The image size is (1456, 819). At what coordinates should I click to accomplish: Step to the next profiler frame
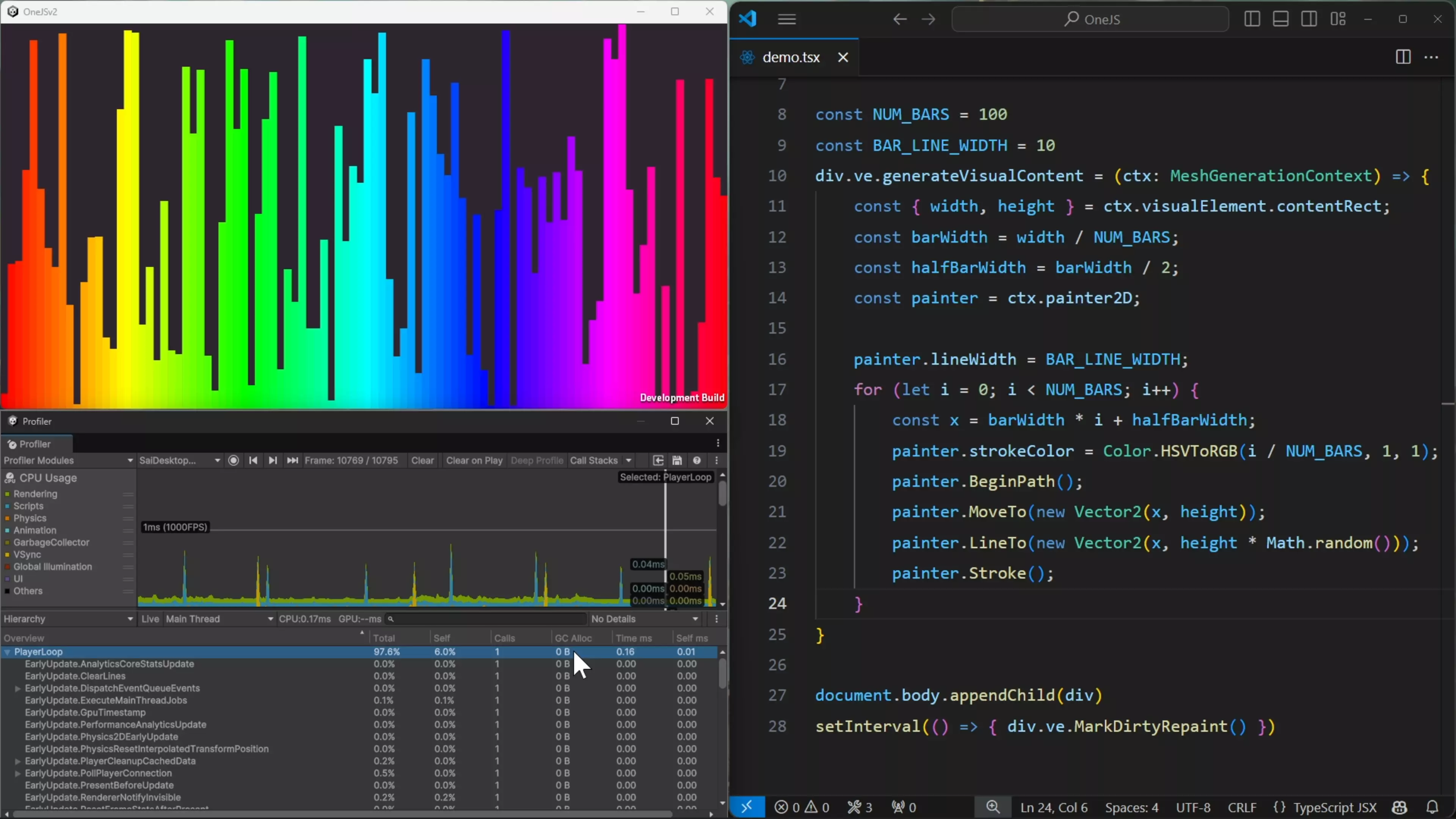pyautogui.click(x=273, y=461)
